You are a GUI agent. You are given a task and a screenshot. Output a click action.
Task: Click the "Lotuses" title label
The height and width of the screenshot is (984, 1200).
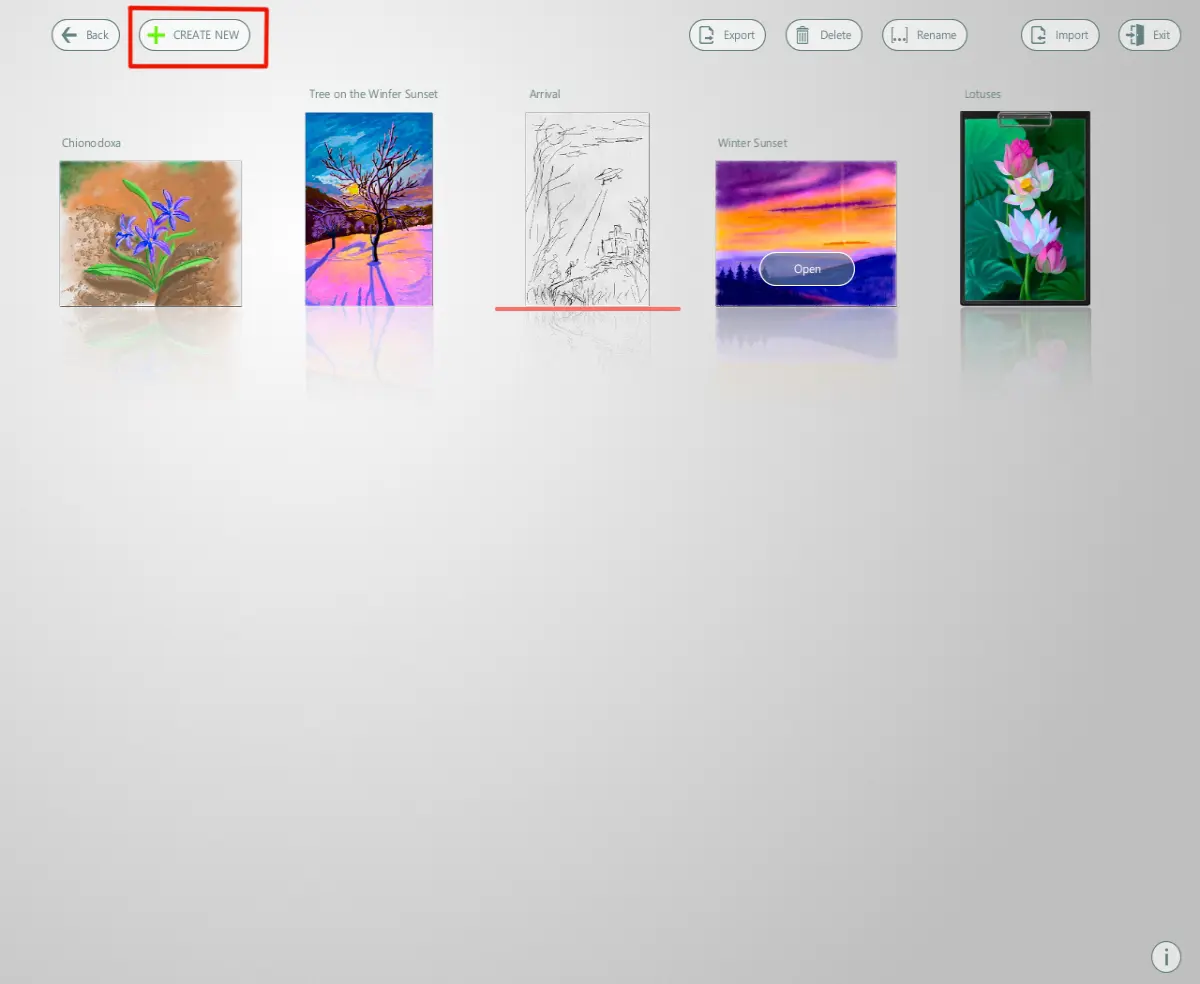click(x=983, y=94)
